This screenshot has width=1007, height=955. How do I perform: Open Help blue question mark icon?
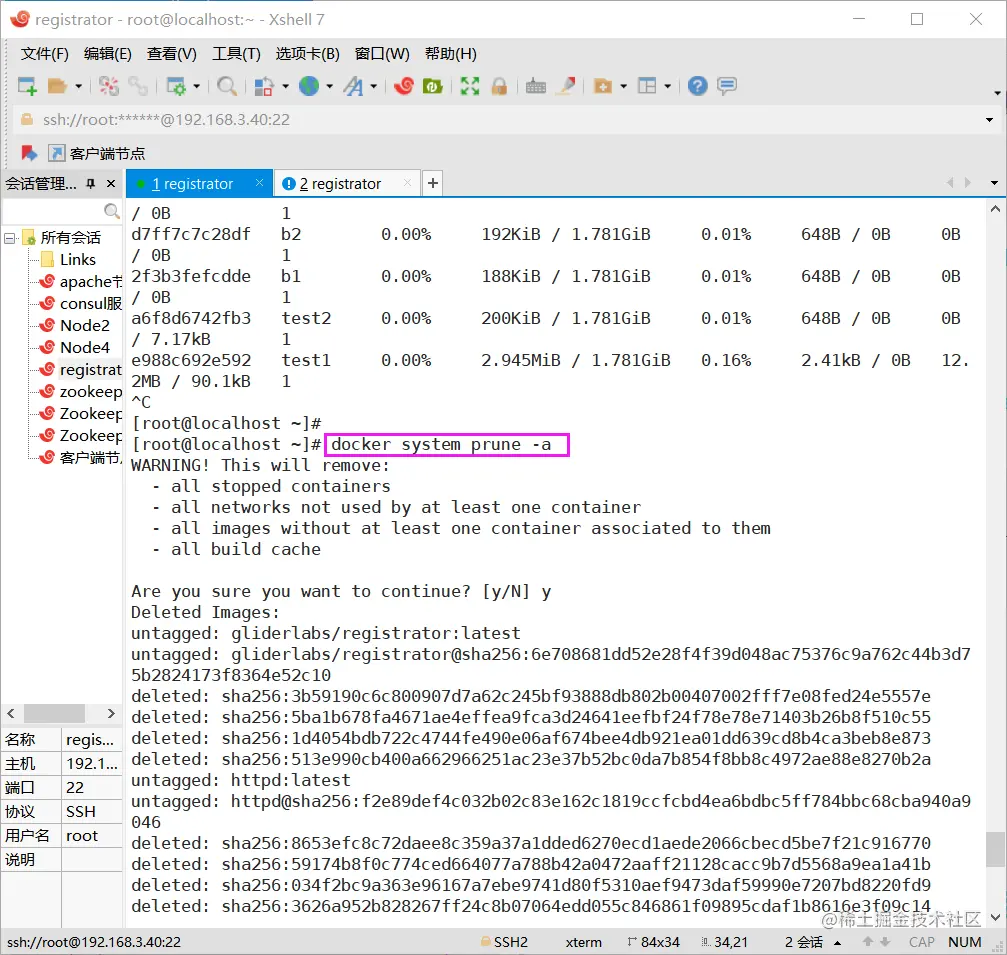pyautogui.click(x=697, y=85)
